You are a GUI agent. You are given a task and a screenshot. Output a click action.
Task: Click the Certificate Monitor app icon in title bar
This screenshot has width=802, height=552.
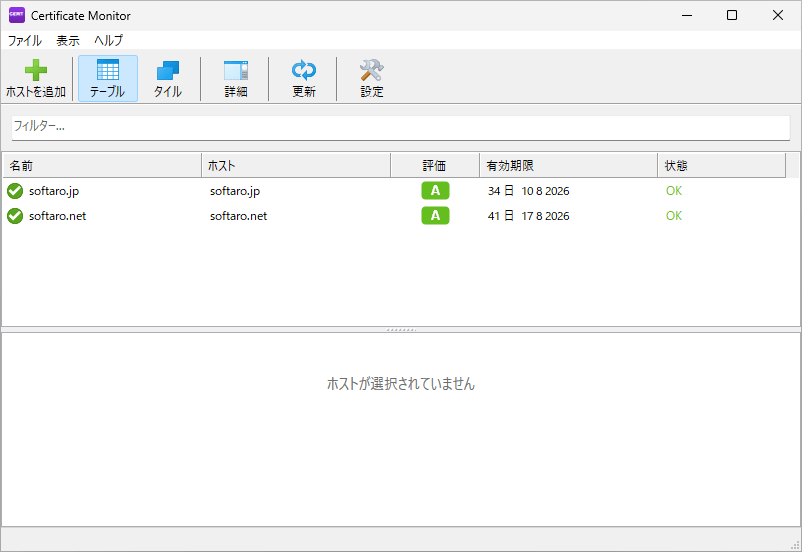click(17, 15)
